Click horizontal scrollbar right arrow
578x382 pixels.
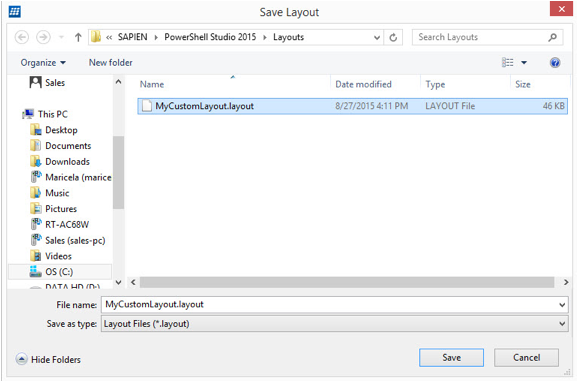tap(566, 282)
